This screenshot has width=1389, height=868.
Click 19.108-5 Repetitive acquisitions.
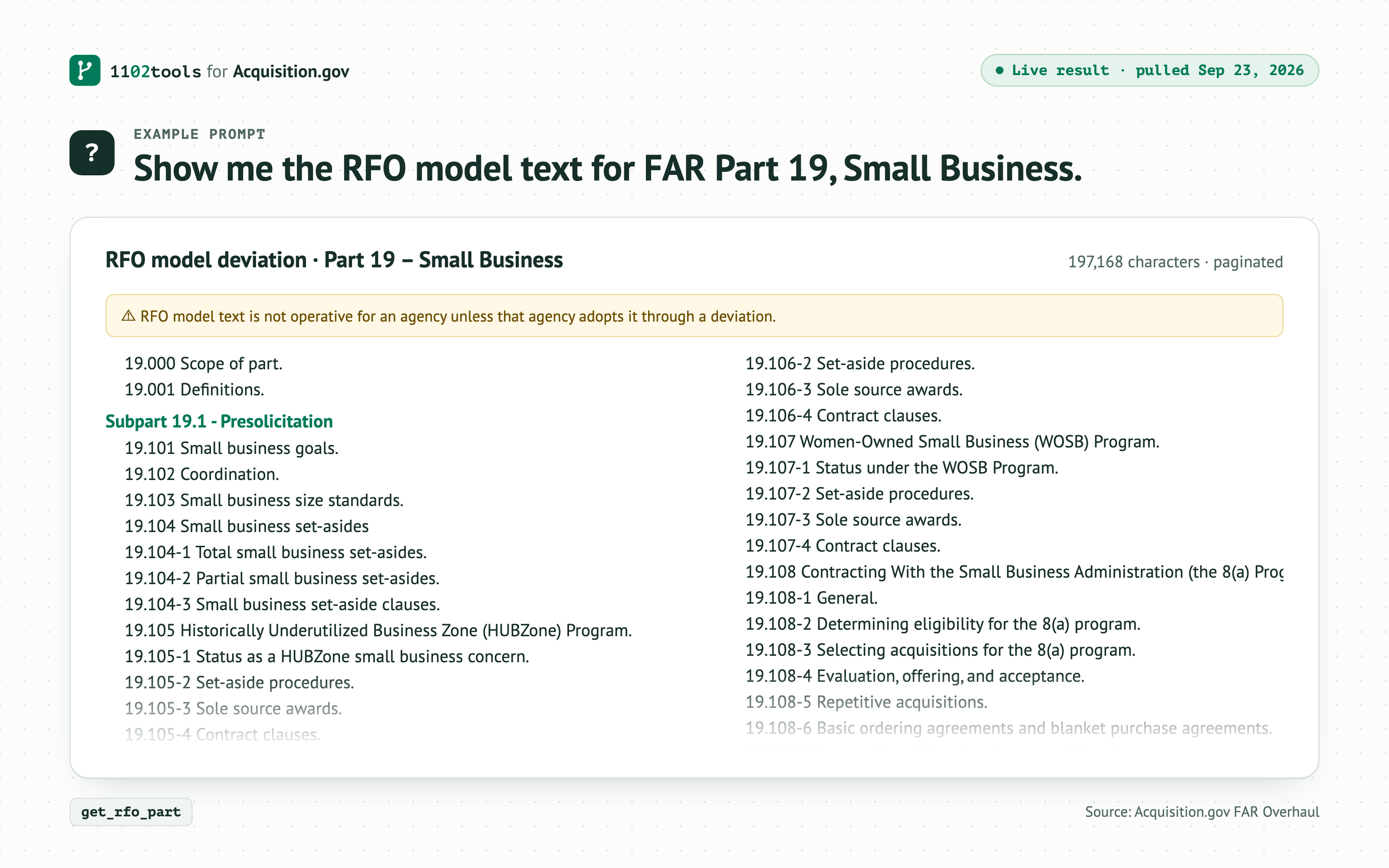(866, 702)
